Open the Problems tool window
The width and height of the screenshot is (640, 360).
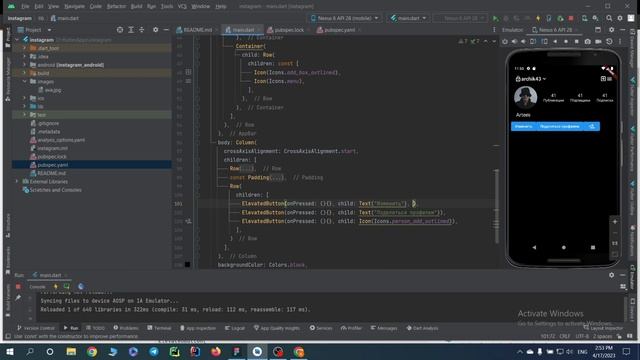click(126, 328)
